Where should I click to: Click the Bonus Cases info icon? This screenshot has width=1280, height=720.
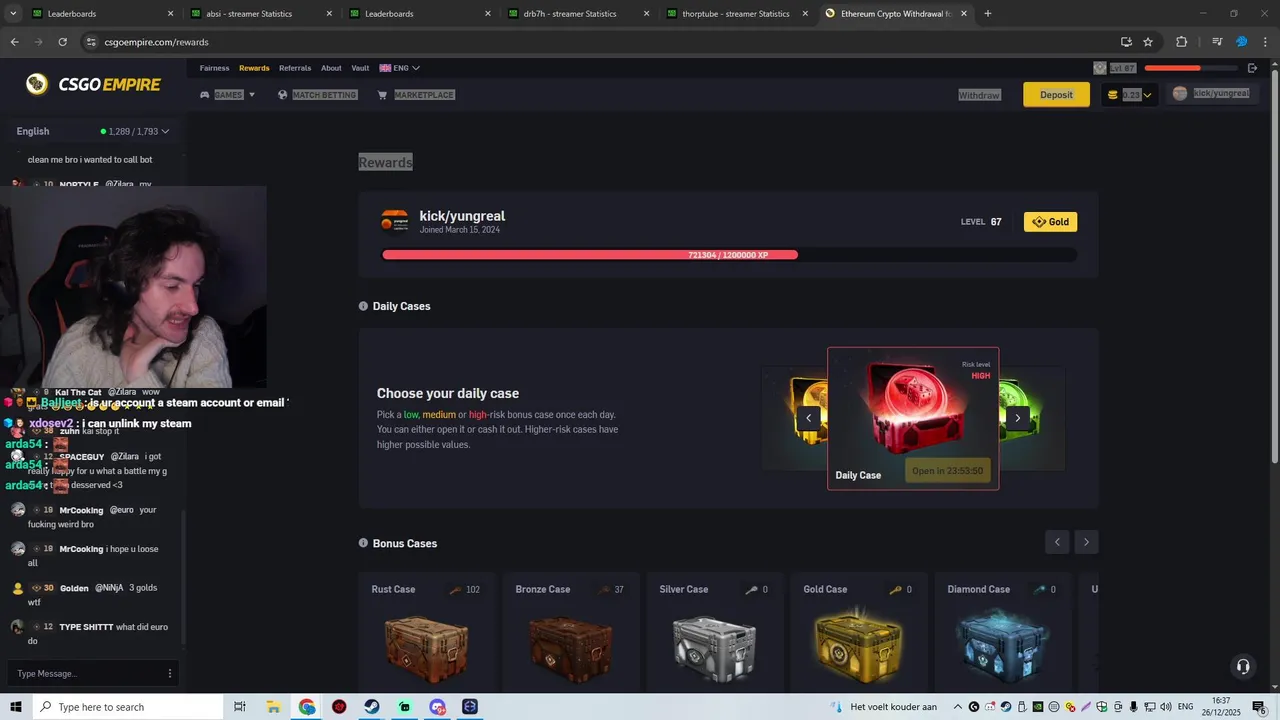click(x=363, y=543)
